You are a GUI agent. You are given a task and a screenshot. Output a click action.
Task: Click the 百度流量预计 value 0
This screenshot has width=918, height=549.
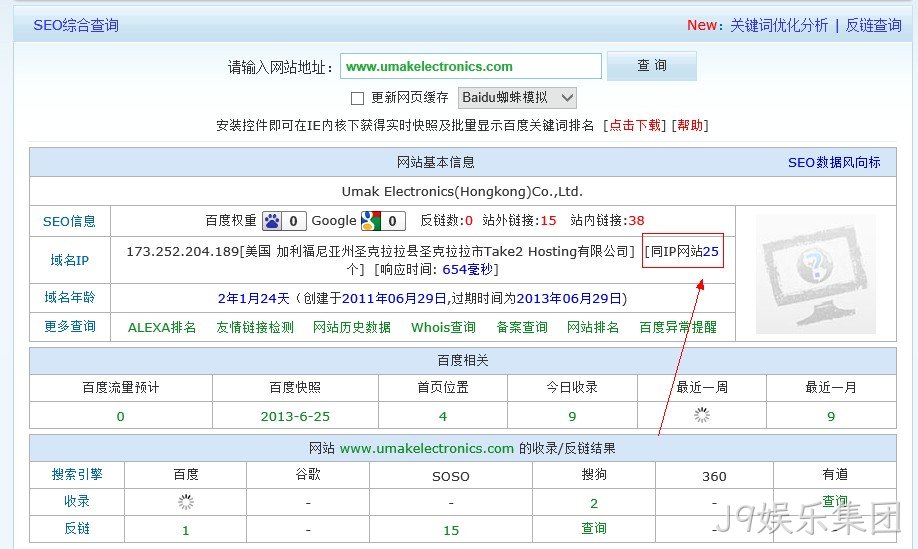(121, 417)
